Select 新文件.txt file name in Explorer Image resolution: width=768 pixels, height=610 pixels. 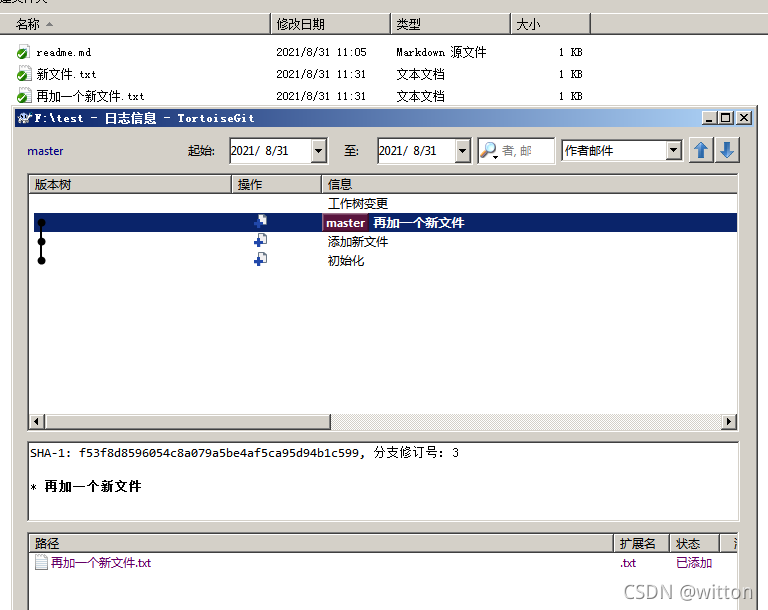pos(67,74)
